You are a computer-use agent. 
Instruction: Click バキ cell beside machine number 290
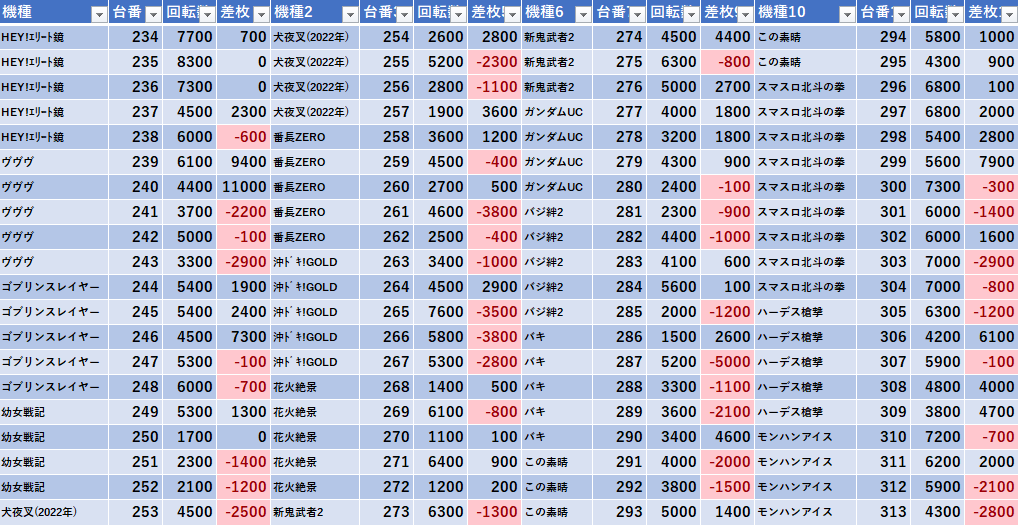coord(557,437)
